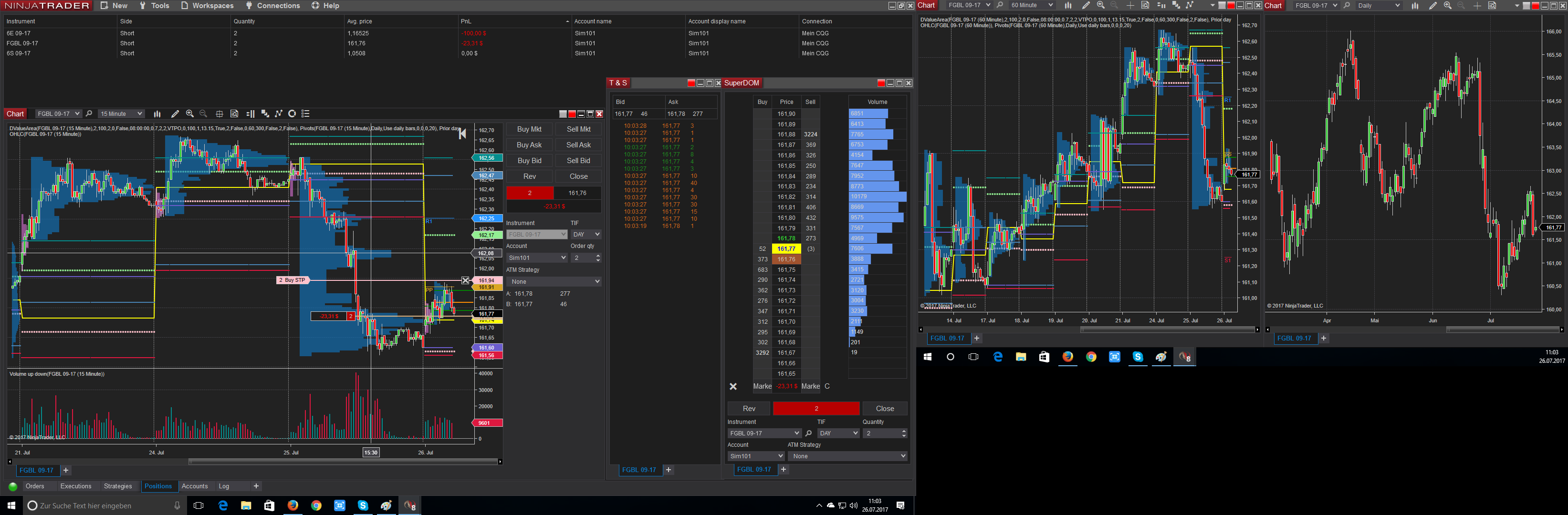Open the Workspaces menu

pos(207,5)
